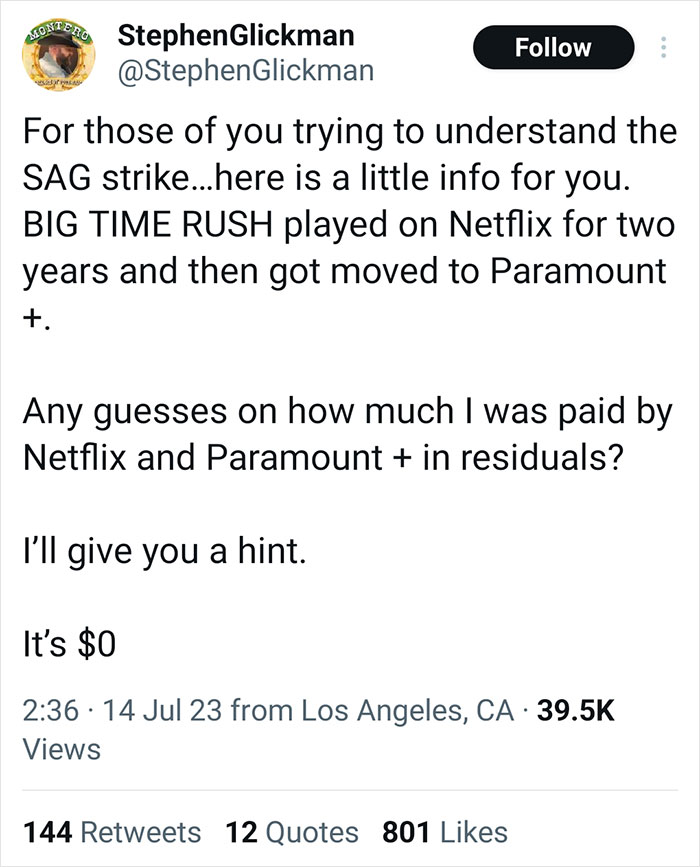The image size is (700, 867).
Task: Click the 14 Jul 23 timestamp
Action: click(157, 705)
